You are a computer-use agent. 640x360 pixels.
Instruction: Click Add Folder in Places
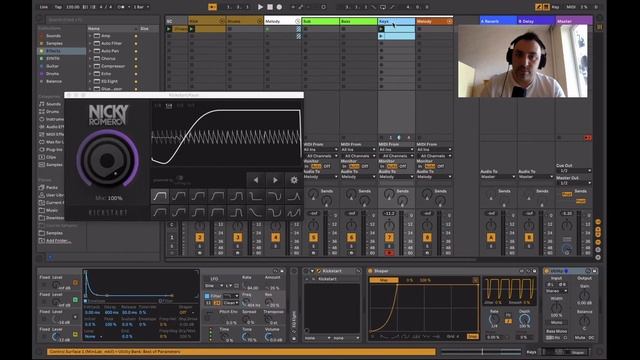coord(57,241)
